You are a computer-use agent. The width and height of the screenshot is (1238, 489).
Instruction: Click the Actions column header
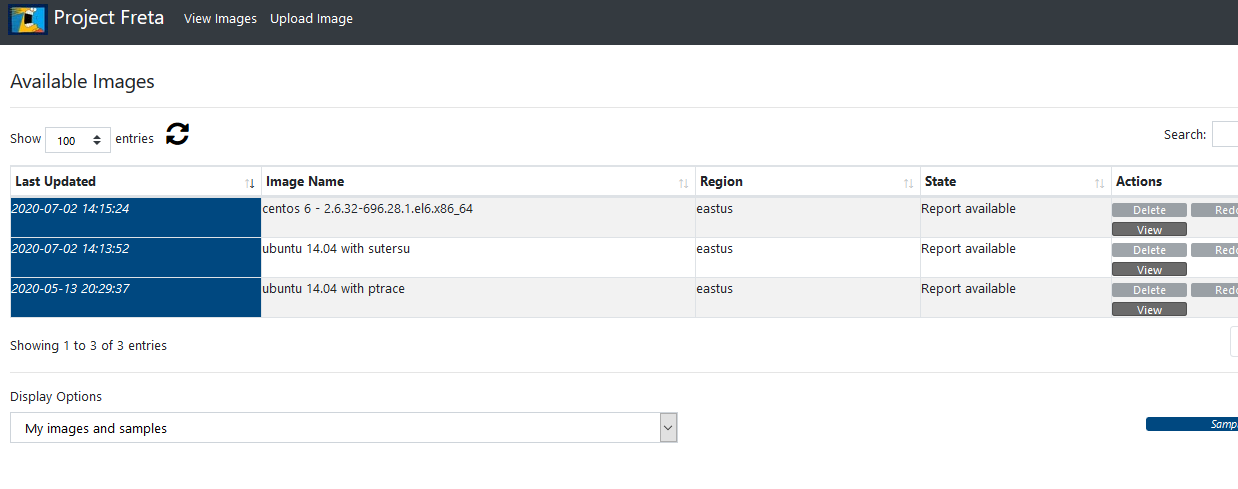pyautogui.click(x=1174, y=182)
